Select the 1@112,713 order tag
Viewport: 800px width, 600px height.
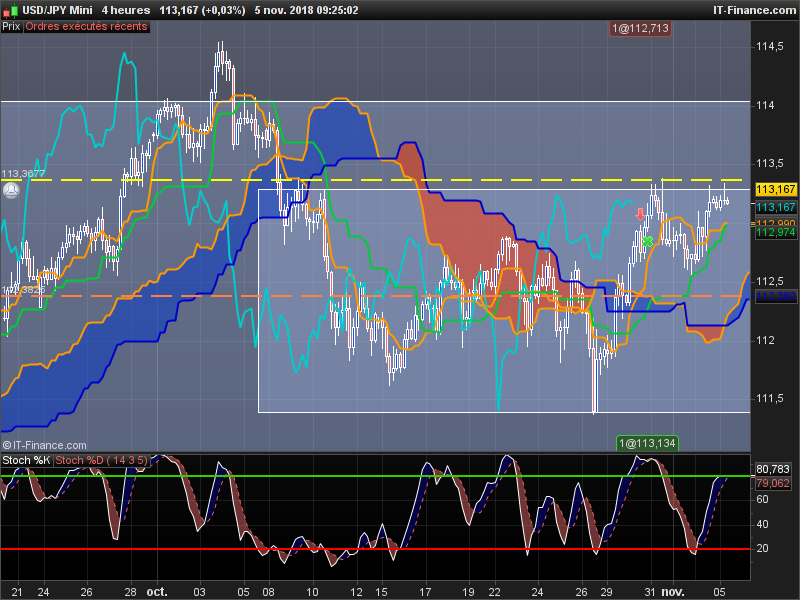click(x=640, y=29)
